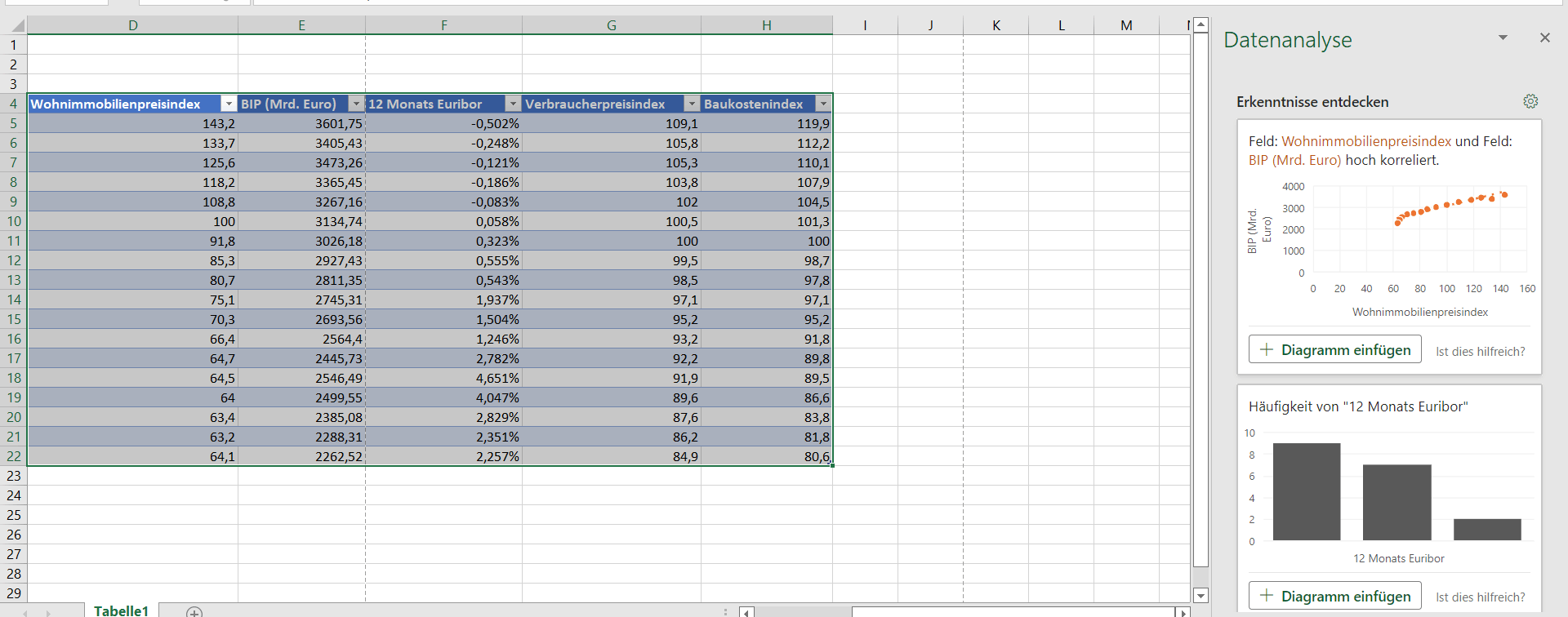Select cell with value 4,651%
Screen dimensions: 1568x617
click(x=444, y=378)
